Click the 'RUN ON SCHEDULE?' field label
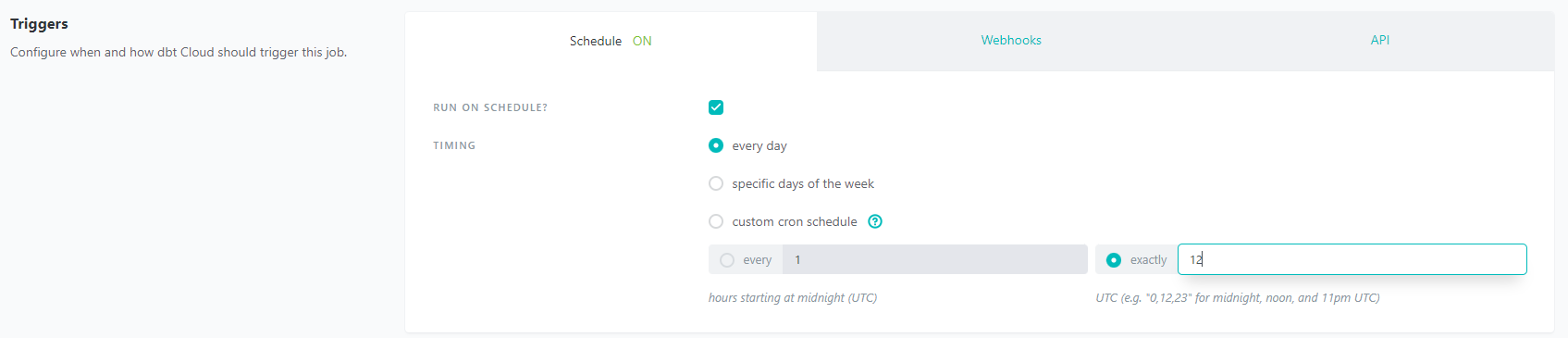 coord(490,107)
